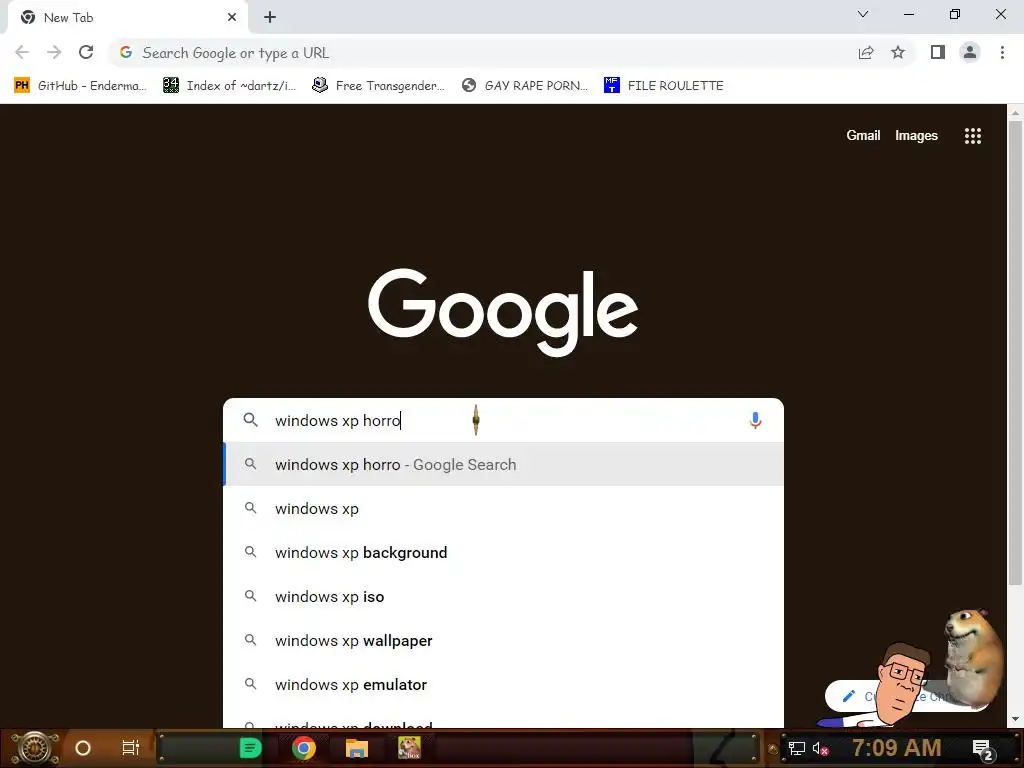Select the "windows xp emulator" suggestion
The width and height of the screenshot is (1024, 768).
coord(504,684)
